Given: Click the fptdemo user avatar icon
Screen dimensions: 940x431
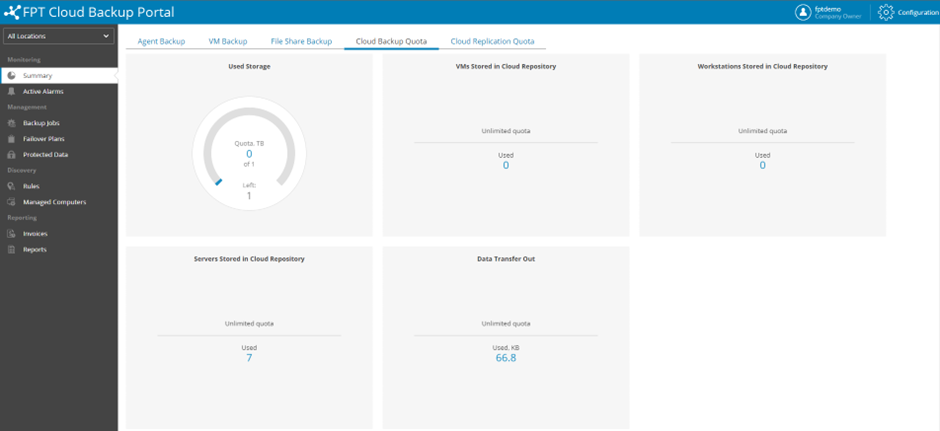Looking at the screenshot, I should point(803,12).
